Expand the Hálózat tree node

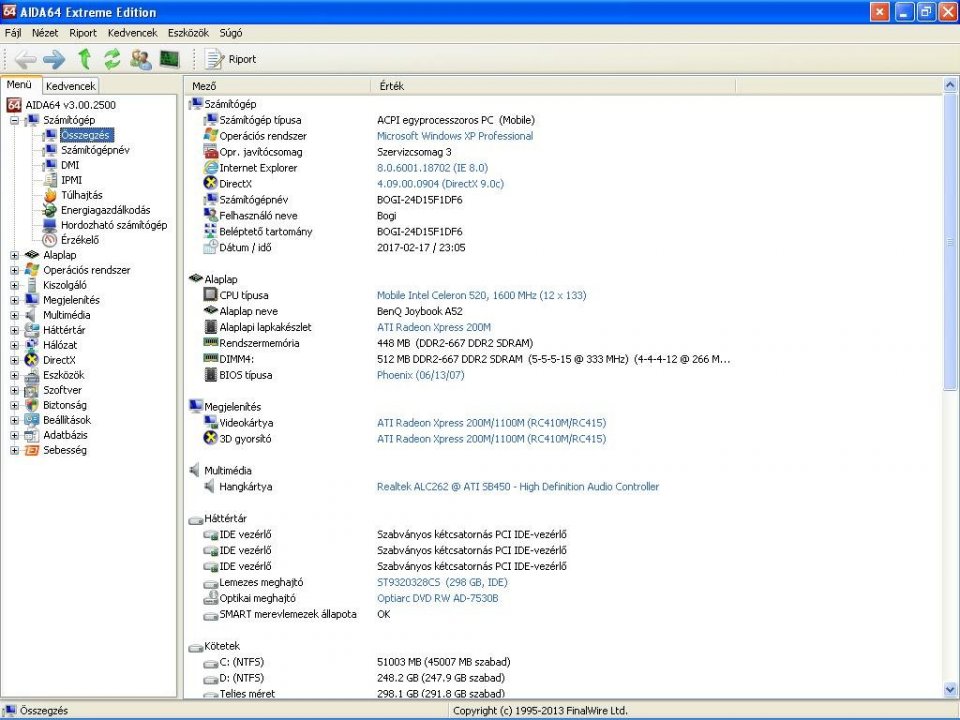pyautogui.click(x=15, y=345)
